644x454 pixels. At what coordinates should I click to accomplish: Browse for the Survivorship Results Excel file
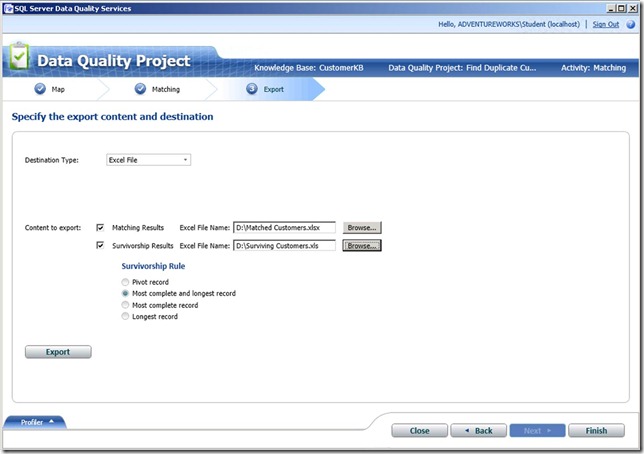click(362, 245)
